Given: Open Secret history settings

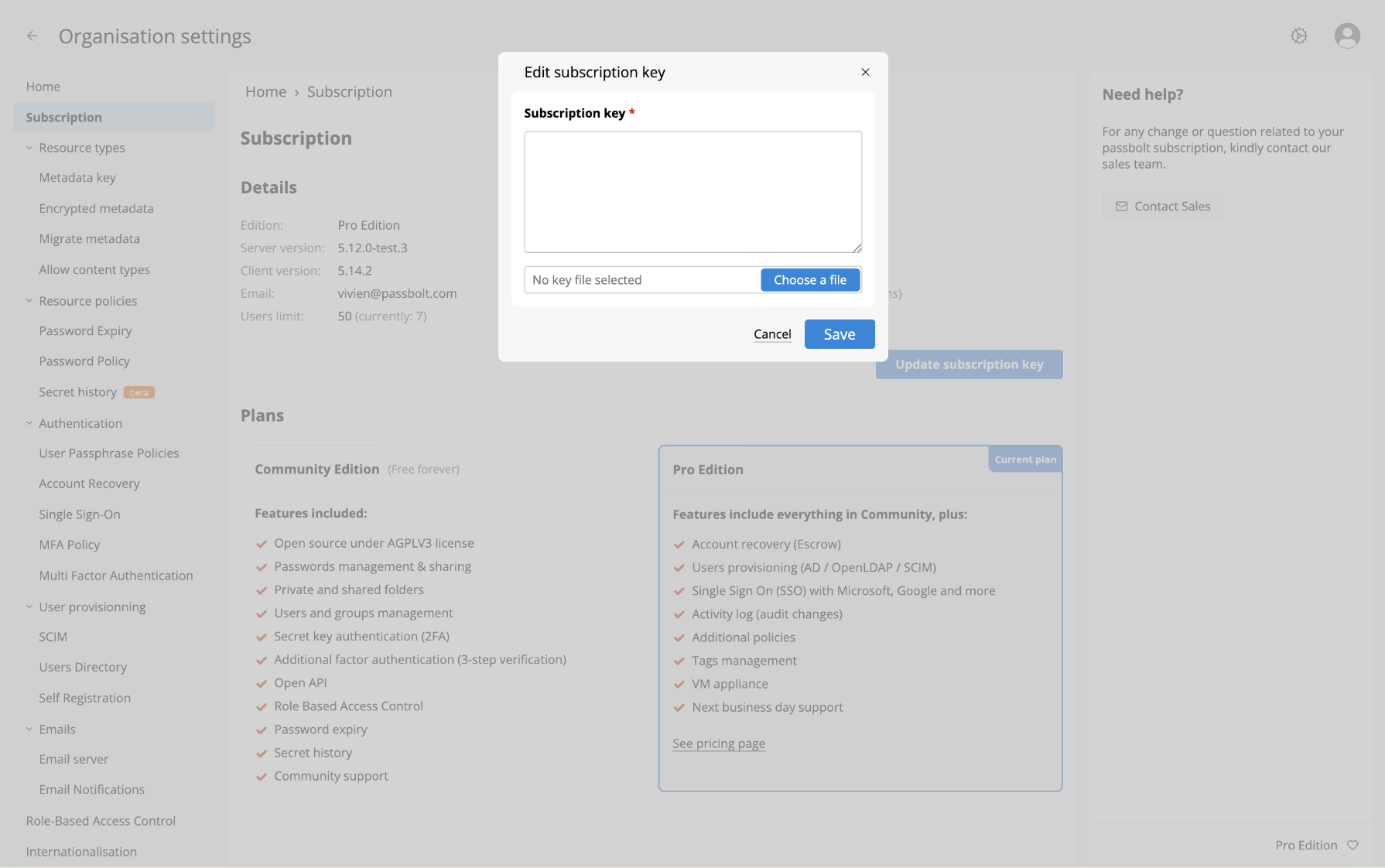Looking at the screenshot, I should [78, 392].
